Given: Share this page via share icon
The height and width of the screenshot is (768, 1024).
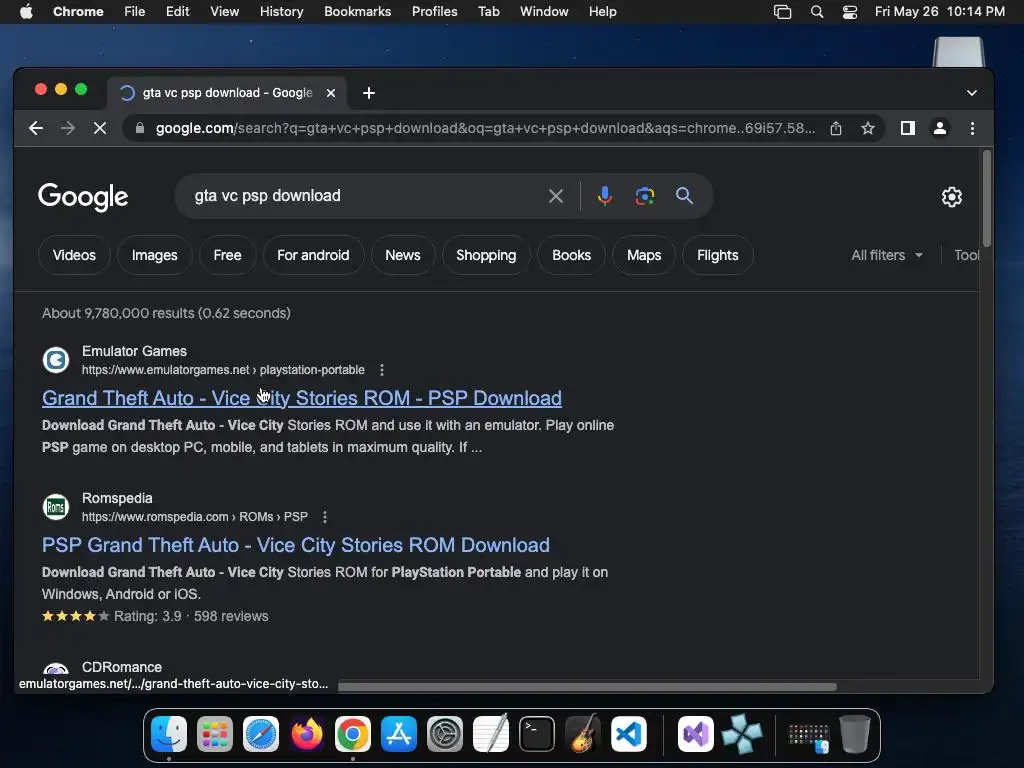Looking at the screenshot, I should tap(836, 128).
